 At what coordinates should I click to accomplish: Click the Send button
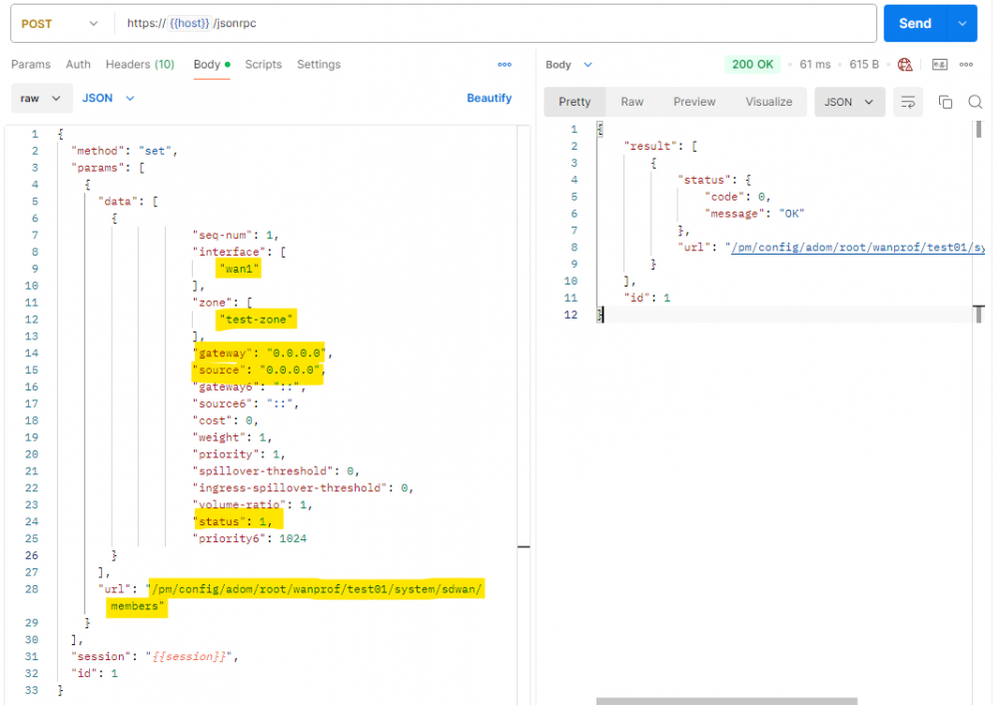coord(915,24)
